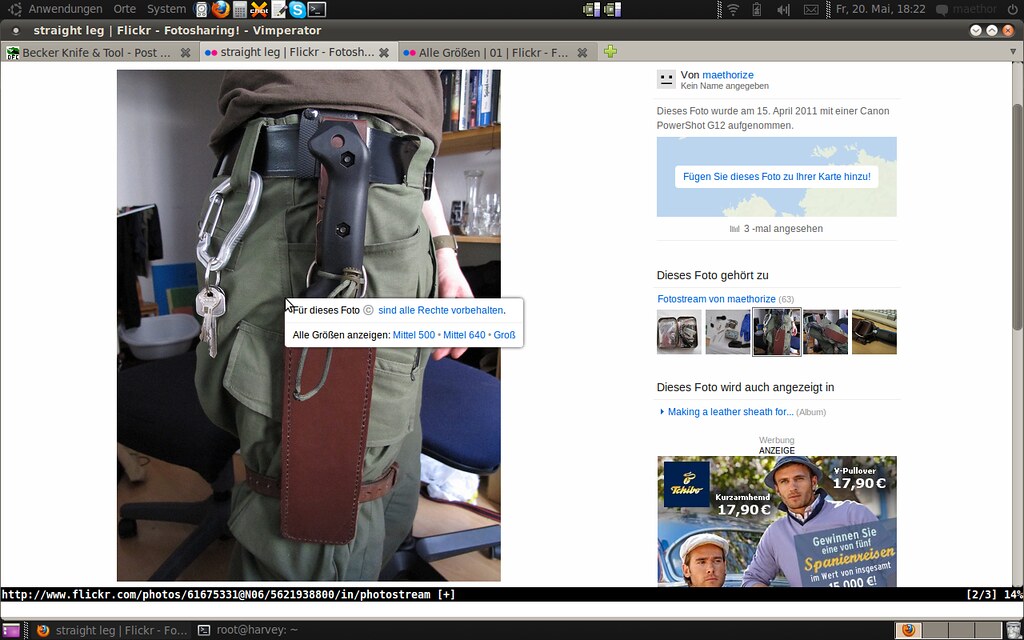This screenshot has height=640, width=1024.
Task: Open the maethorize profile link
Action: click(728, 75)
